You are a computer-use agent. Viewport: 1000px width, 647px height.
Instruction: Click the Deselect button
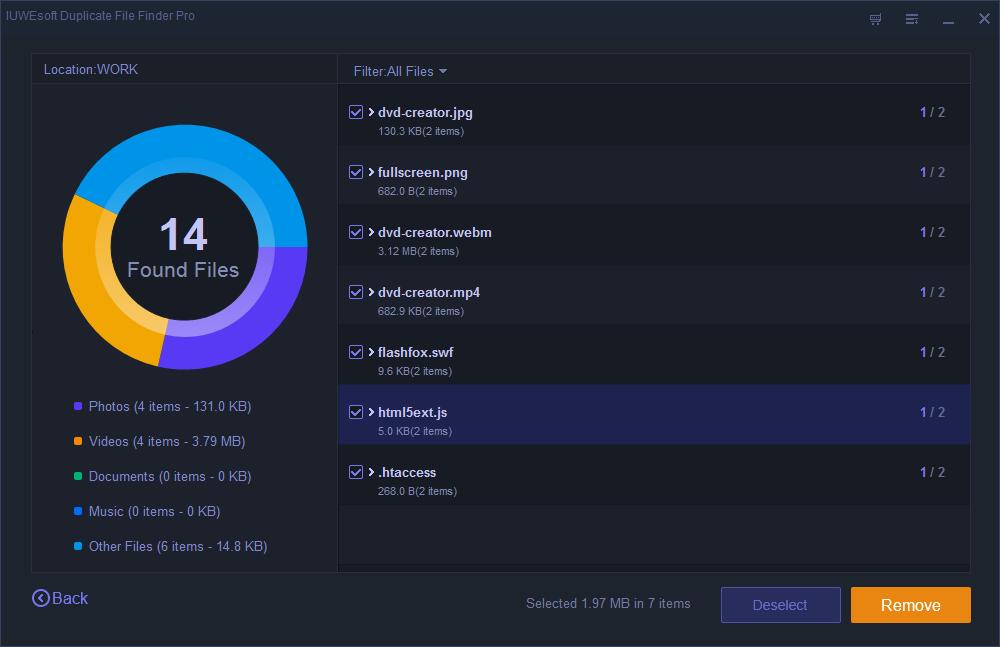780,605
